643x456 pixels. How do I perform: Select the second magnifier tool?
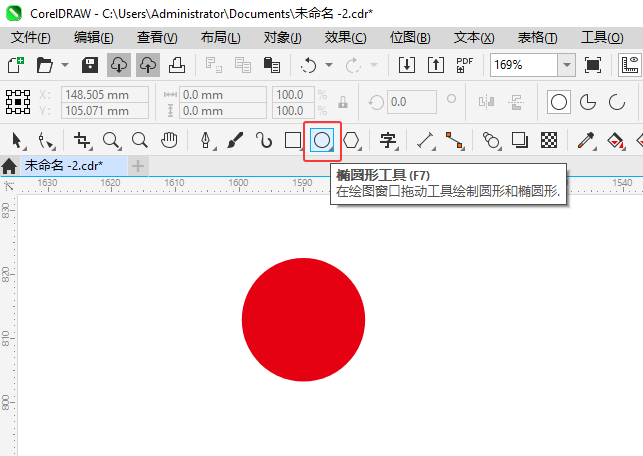point(140,140)
